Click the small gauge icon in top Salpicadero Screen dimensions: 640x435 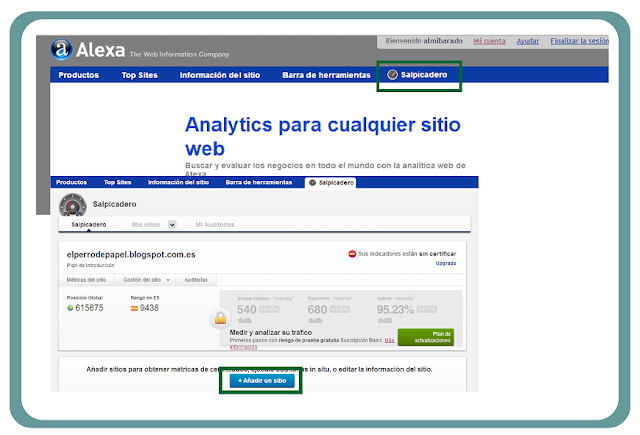[392, 75]
